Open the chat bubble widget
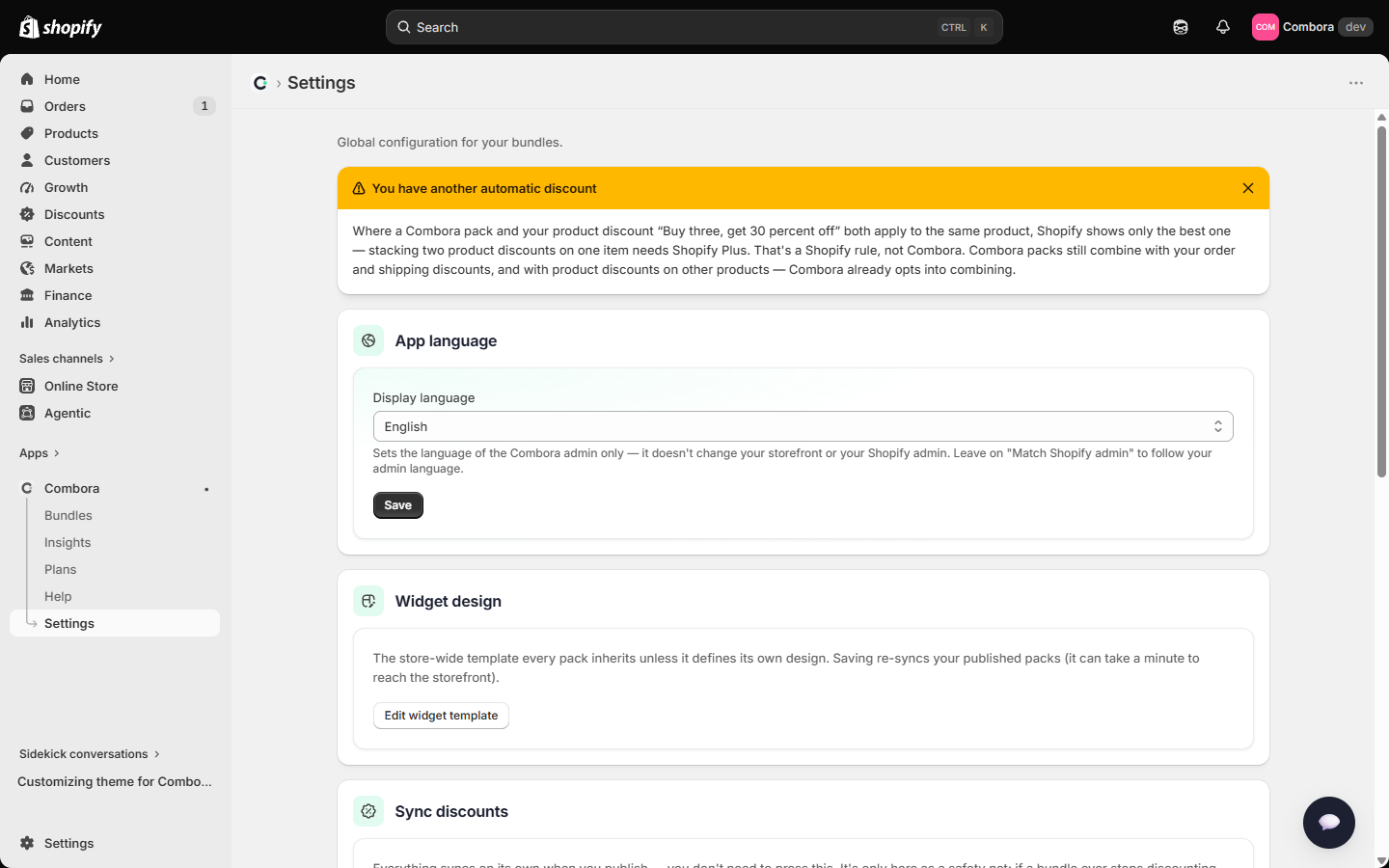 point(1329,823)
